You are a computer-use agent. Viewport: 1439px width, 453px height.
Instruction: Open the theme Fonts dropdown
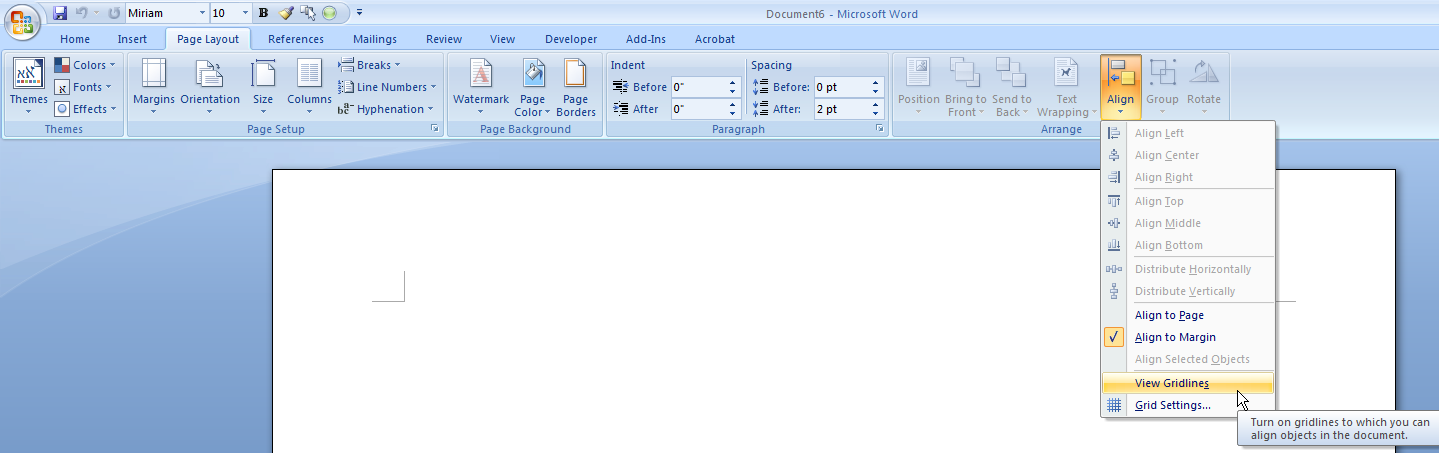click(86, 87)
